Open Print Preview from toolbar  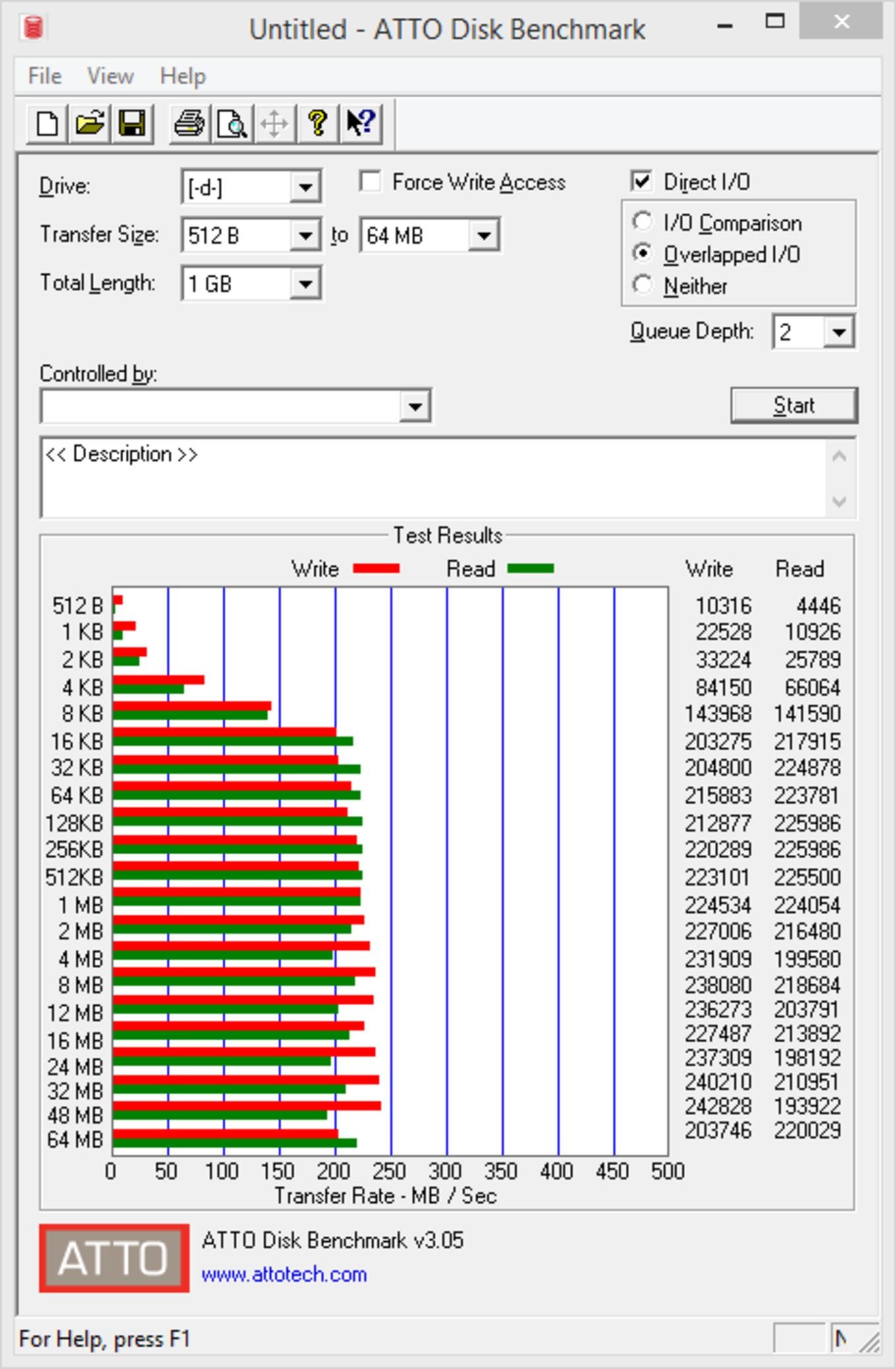[232, 123]
